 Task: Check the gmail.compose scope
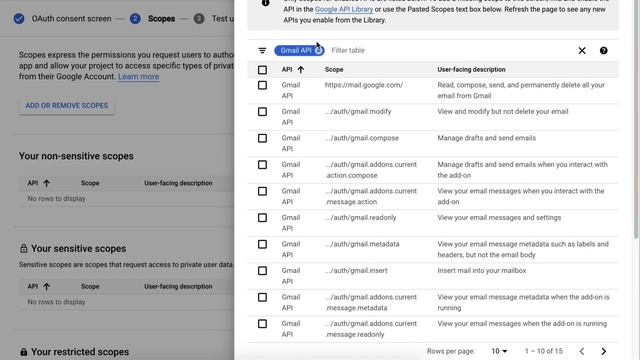coord(262,138)
